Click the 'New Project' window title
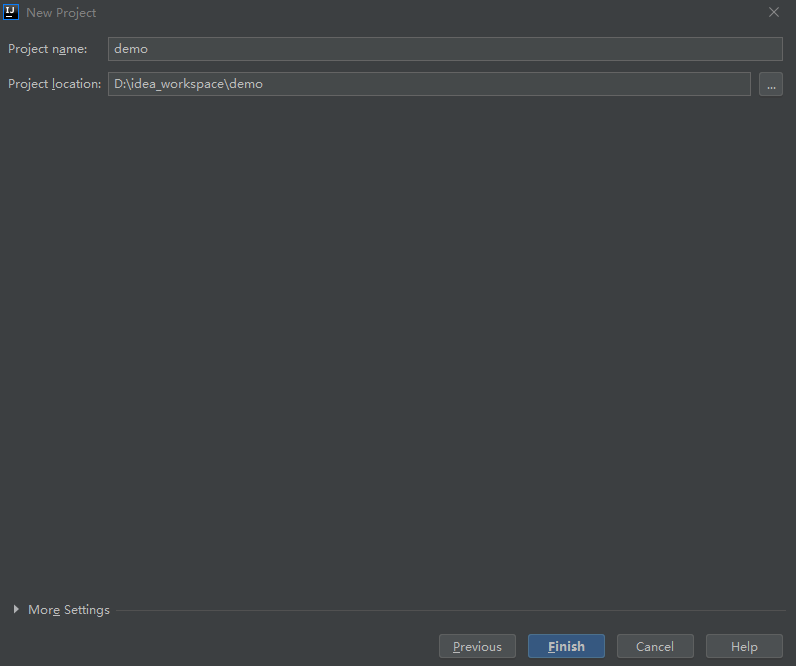Image resolution: width=796 pixels, height=666 pixels. pos(61,13)
